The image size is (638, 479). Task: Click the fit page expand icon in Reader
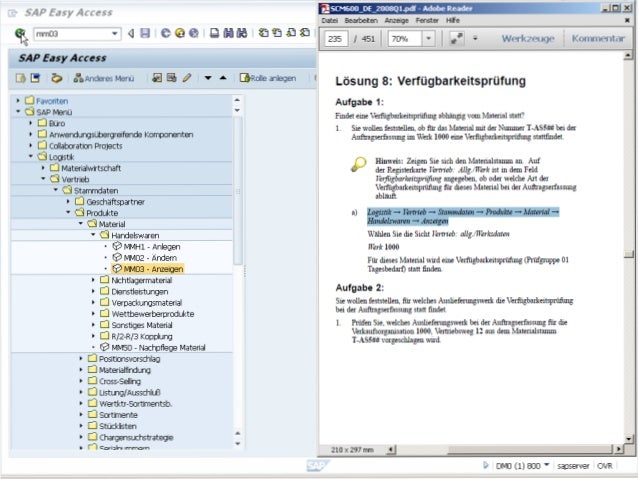(x=456, y=39)
